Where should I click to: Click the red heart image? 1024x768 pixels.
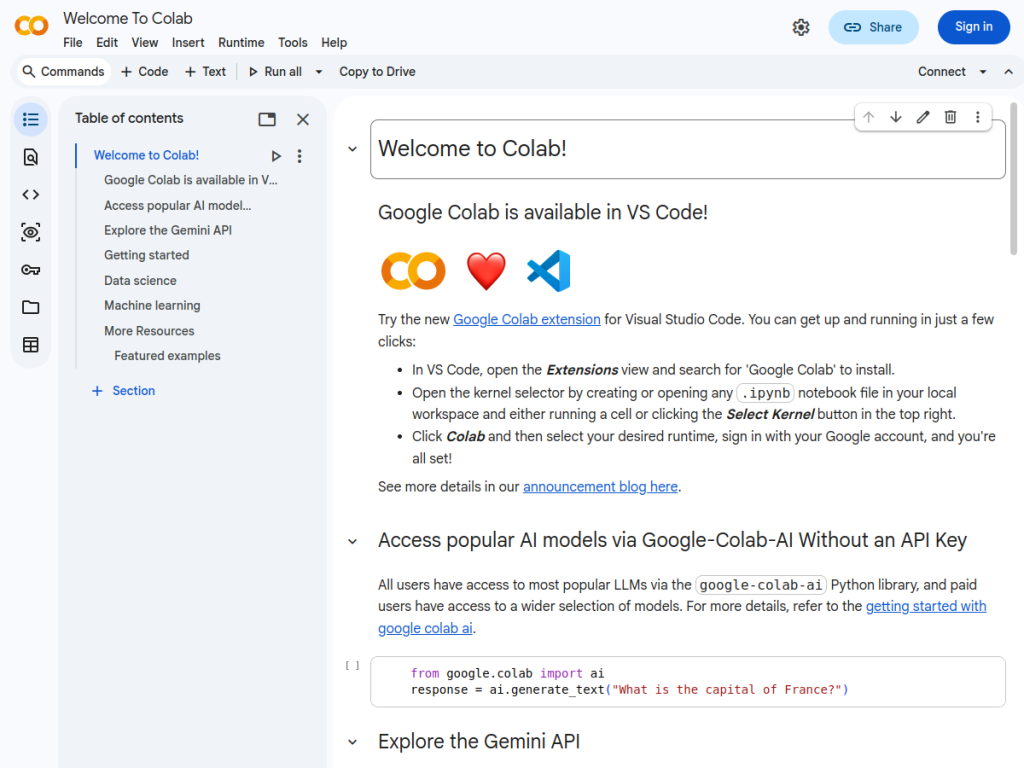[486, 271]
